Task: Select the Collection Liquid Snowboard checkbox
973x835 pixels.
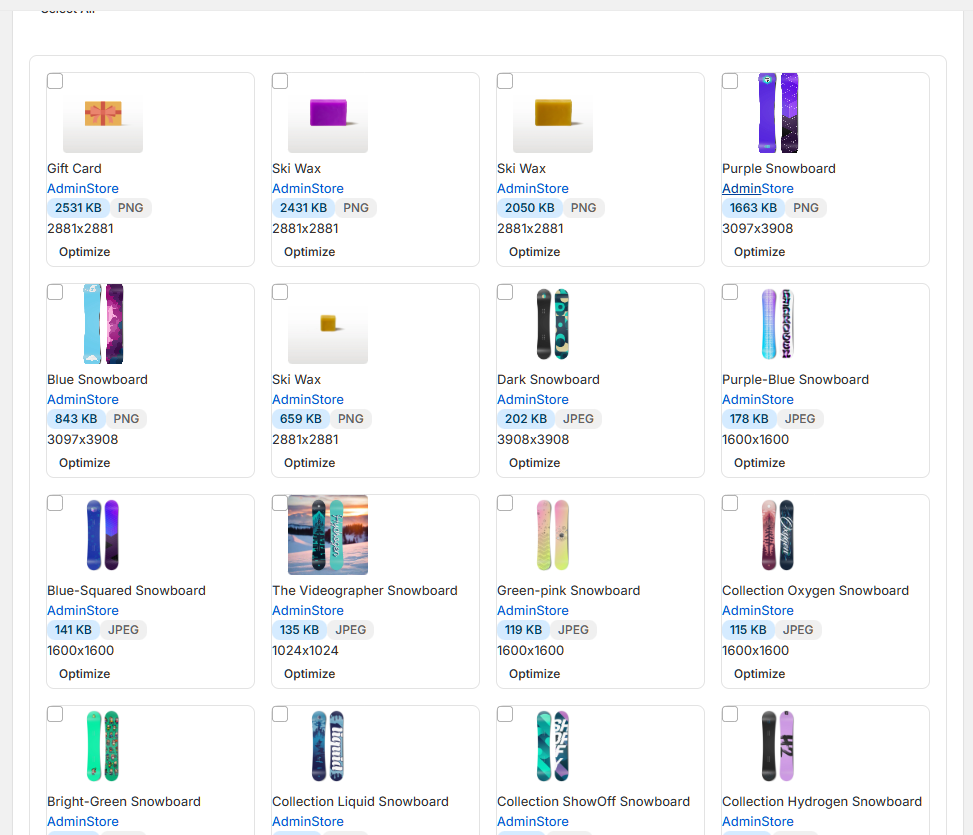Action: 280,714
